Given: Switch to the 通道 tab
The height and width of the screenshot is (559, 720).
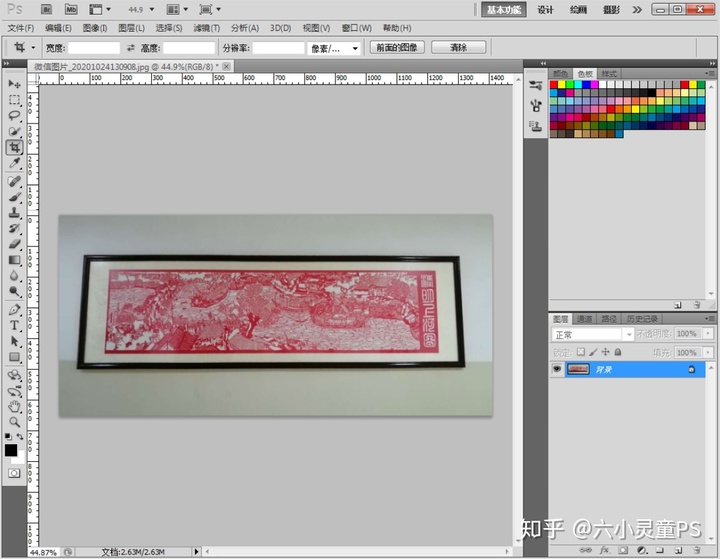Looking at the screenshot, I should [x=585, y=318].
